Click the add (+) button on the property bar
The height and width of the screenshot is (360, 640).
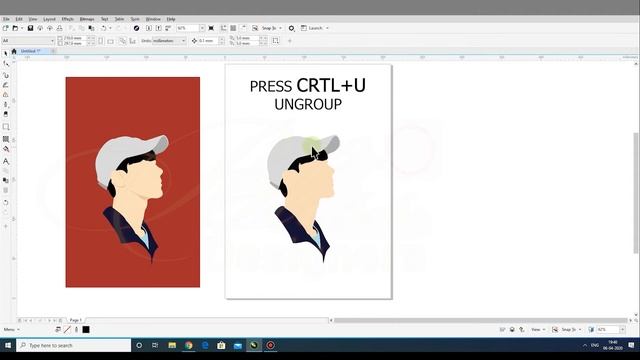[x=290, y=41]
